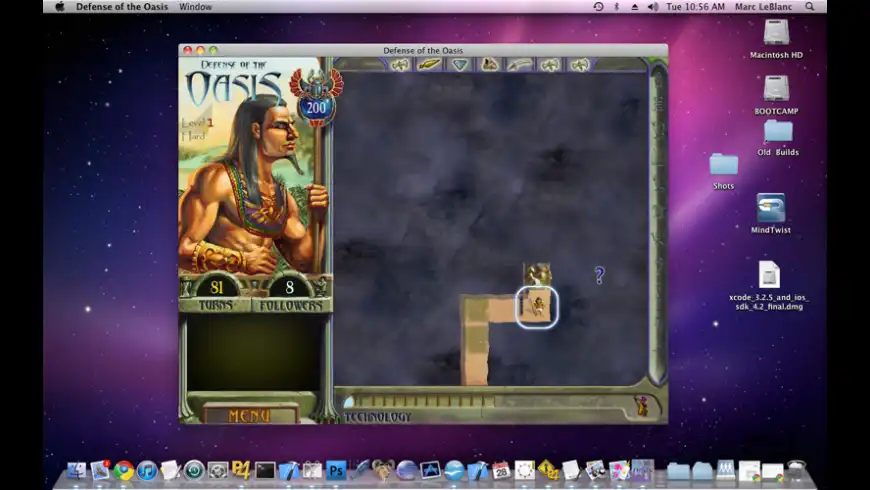Open the Window menu

click(x=195, y=7)
